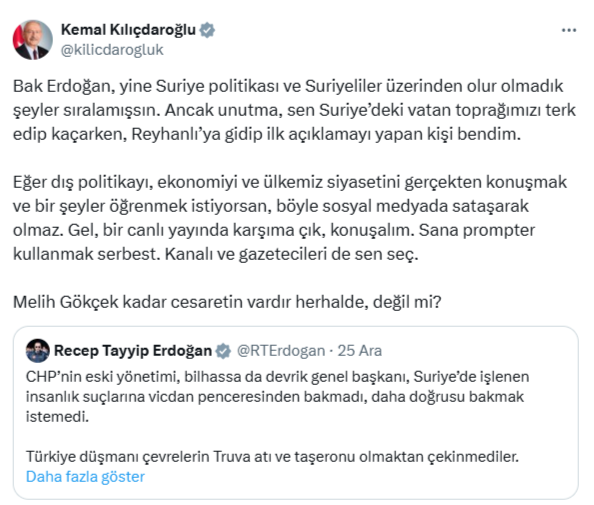Click Kemal Kılıçdaroğlu's profile avatar
Image resolution: width=594 pixels, height=505 pixels.
33,40
